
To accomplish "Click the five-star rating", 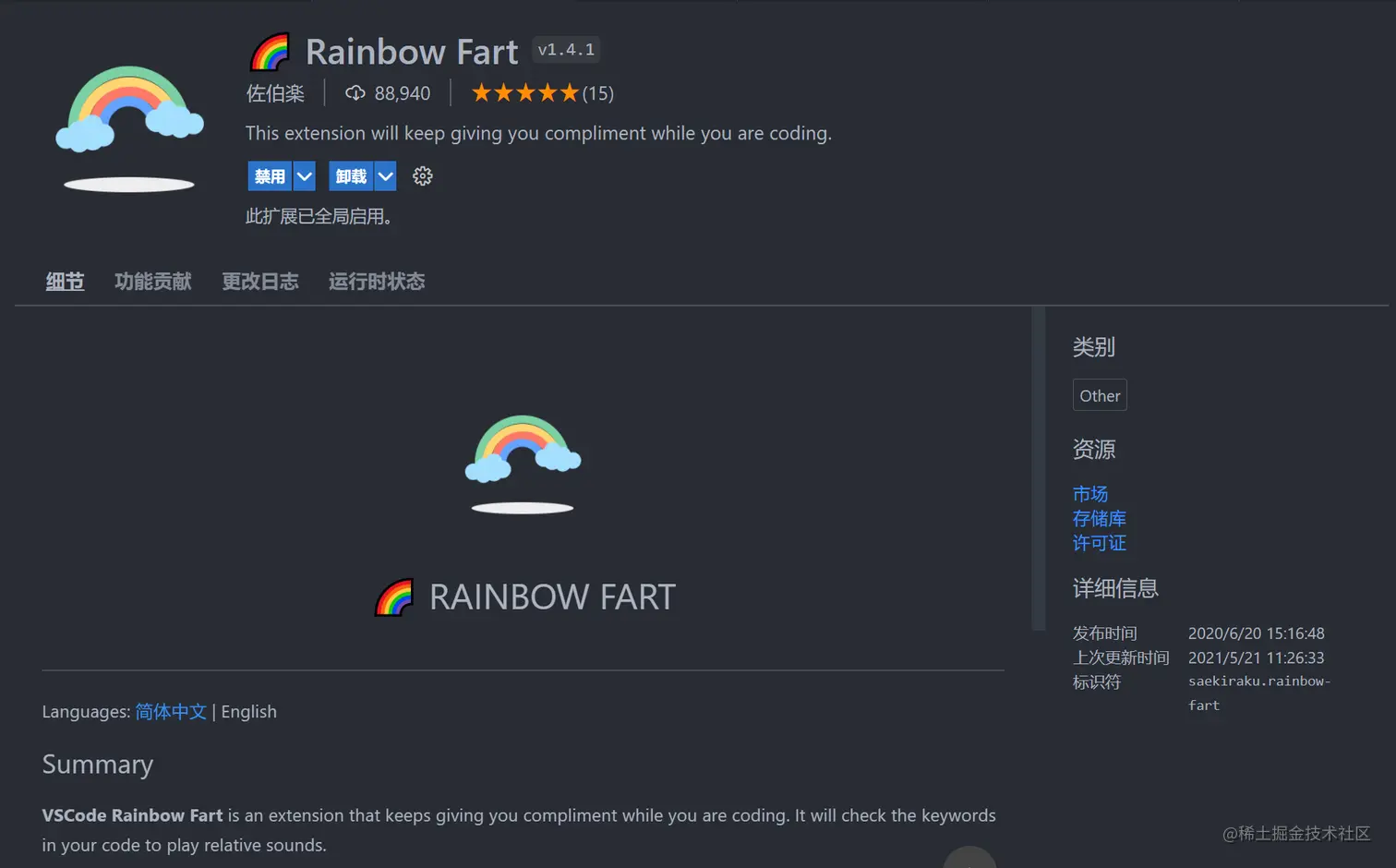I will (x=524, y=93).
